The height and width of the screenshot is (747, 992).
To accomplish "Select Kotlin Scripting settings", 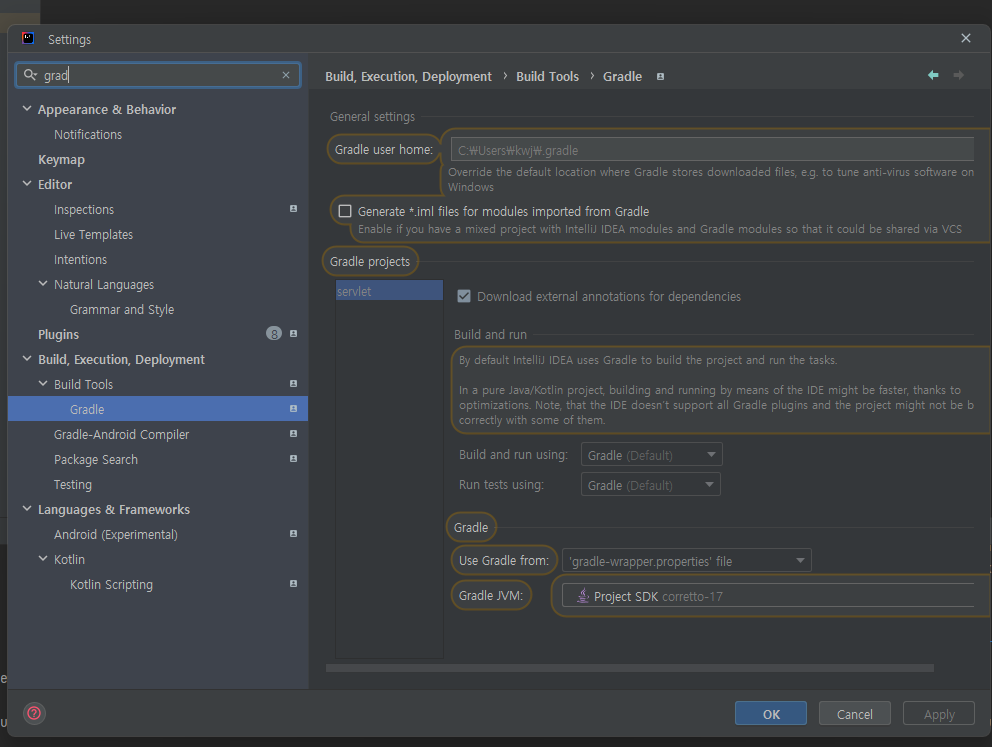I will click(x=111, y=584).
